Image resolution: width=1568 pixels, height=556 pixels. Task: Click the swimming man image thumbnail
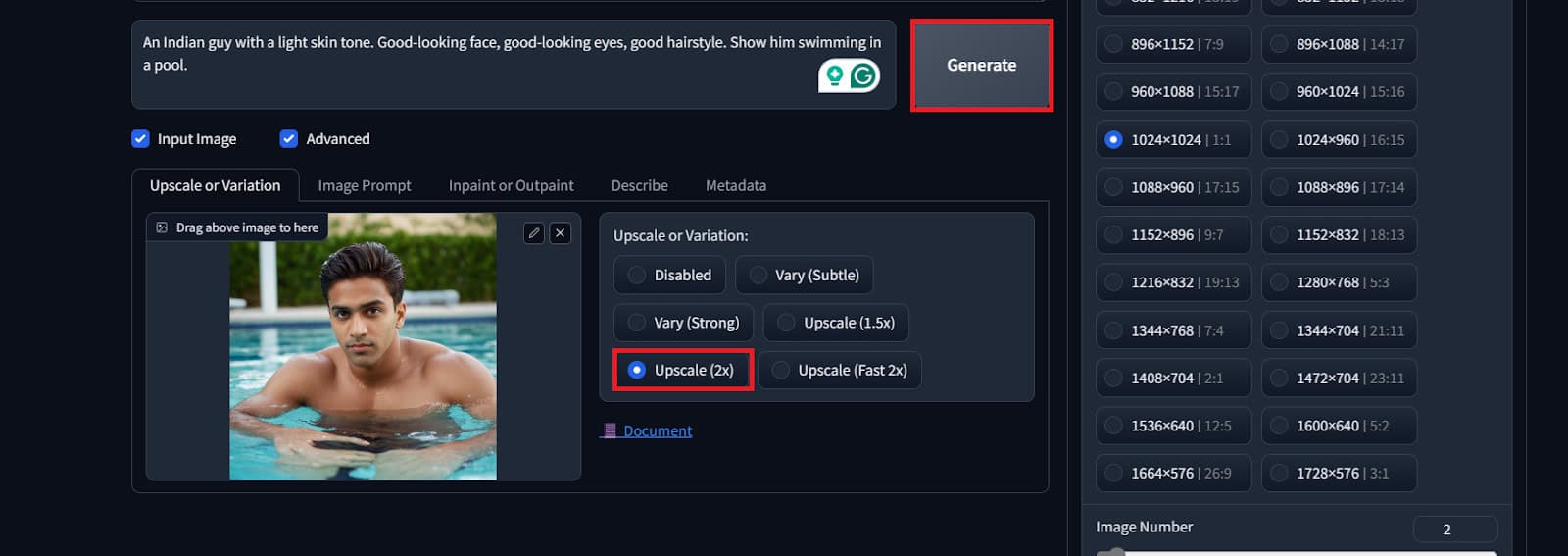[363, 346]
